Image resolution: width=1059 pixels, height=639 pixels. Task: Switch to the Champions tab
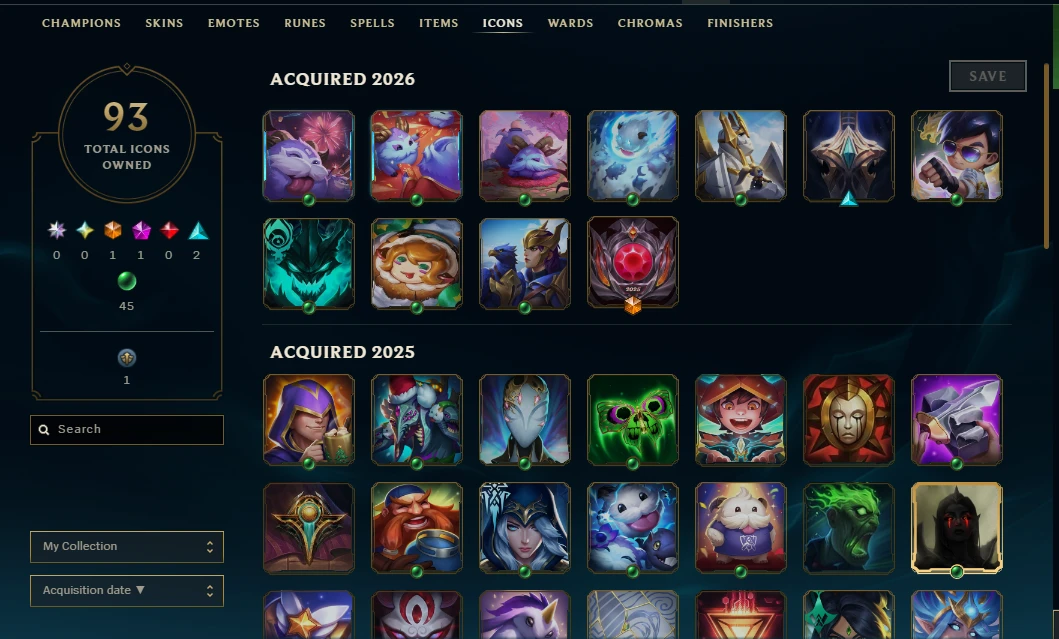[81, 23]
